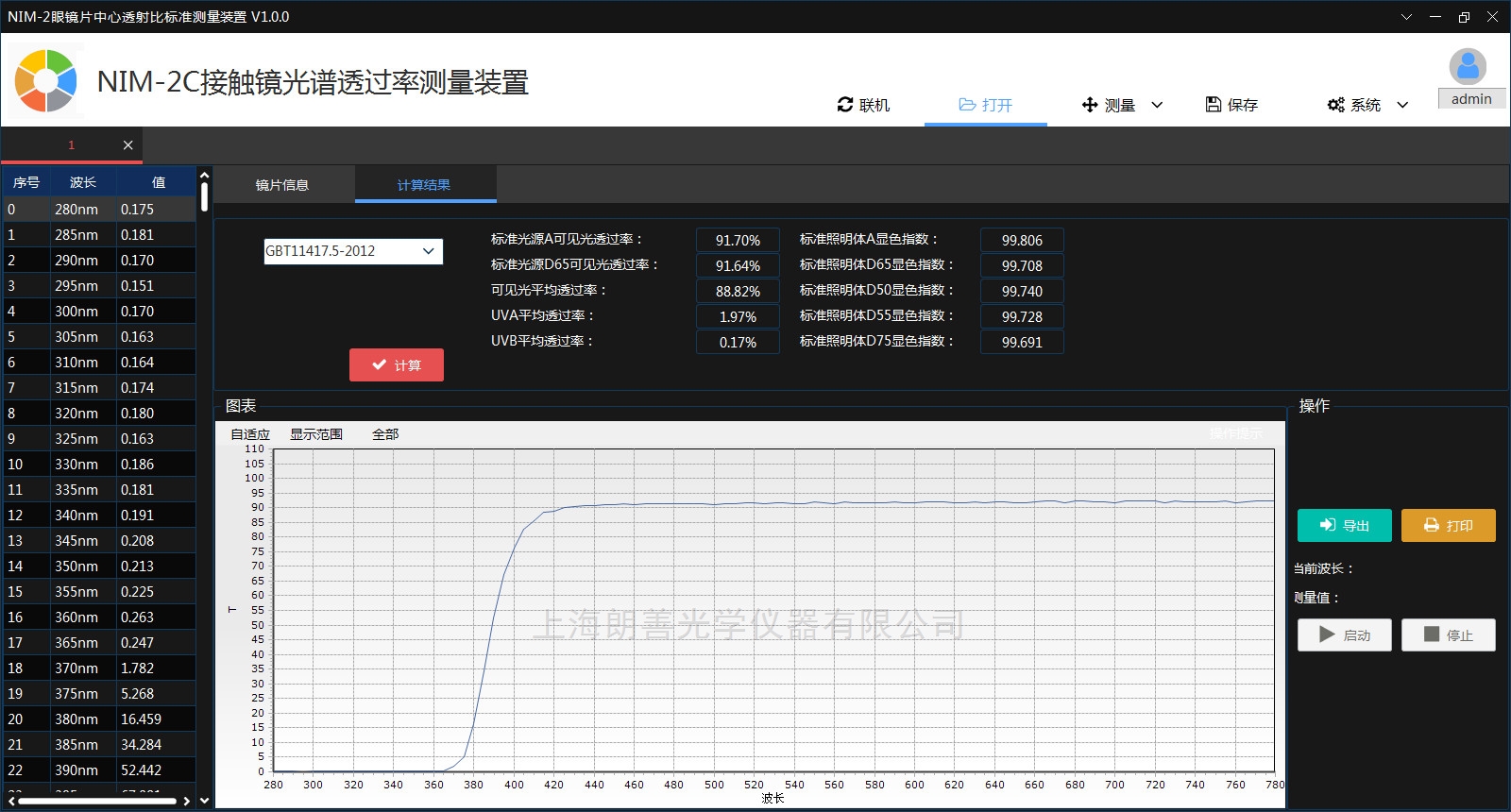Click the 联机 connect icon
Screen dimensions: 1511x812
[845, 105]
